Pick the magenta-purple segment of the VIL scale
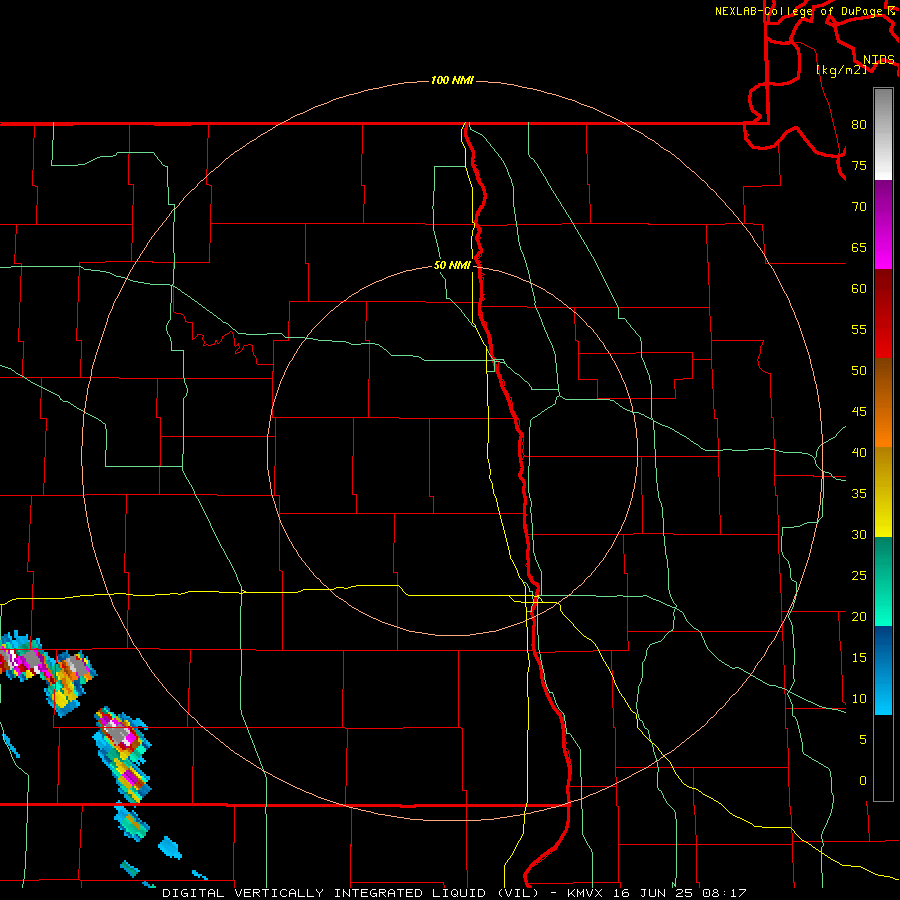The image size is (900, 900). point(883,224)
